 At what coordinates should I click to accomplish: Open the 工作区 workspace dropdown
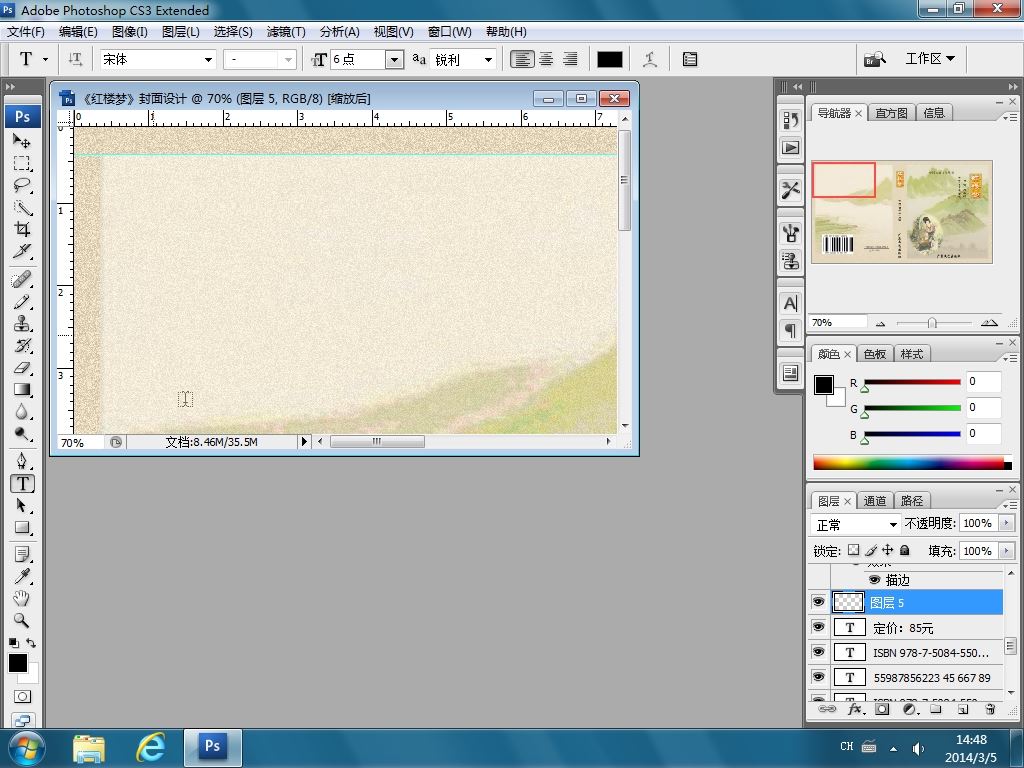click(930, 59)
